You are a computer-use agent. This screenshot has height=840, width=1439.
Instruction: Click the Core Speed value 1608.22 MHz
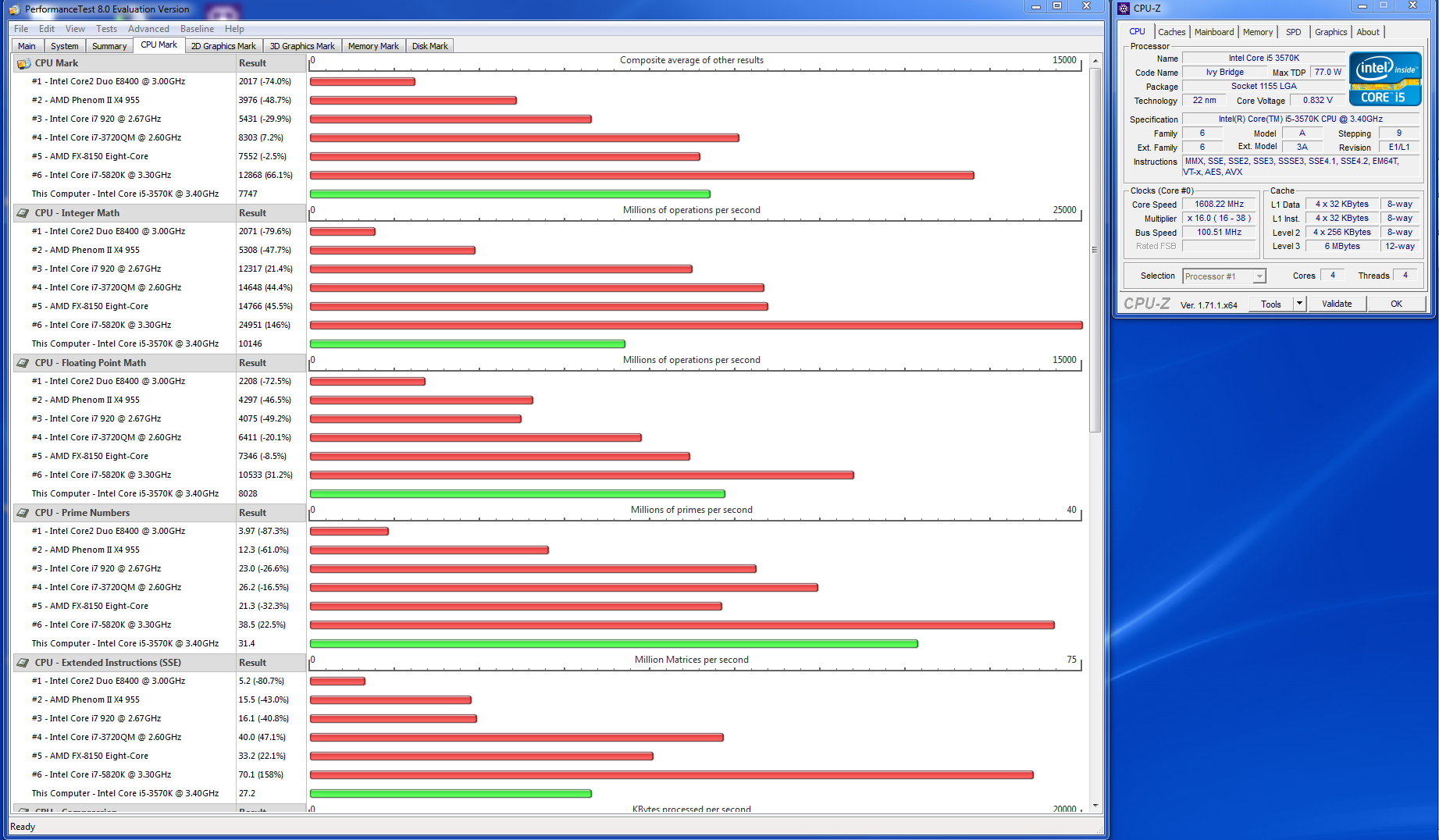tap(1219, 205)
